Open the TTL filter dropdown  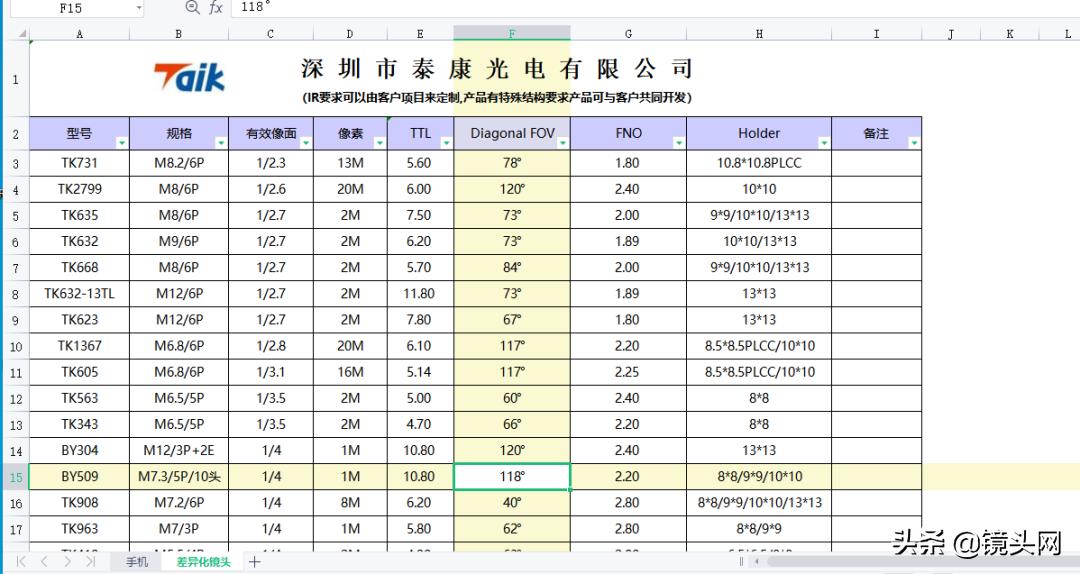click(446, 143)
